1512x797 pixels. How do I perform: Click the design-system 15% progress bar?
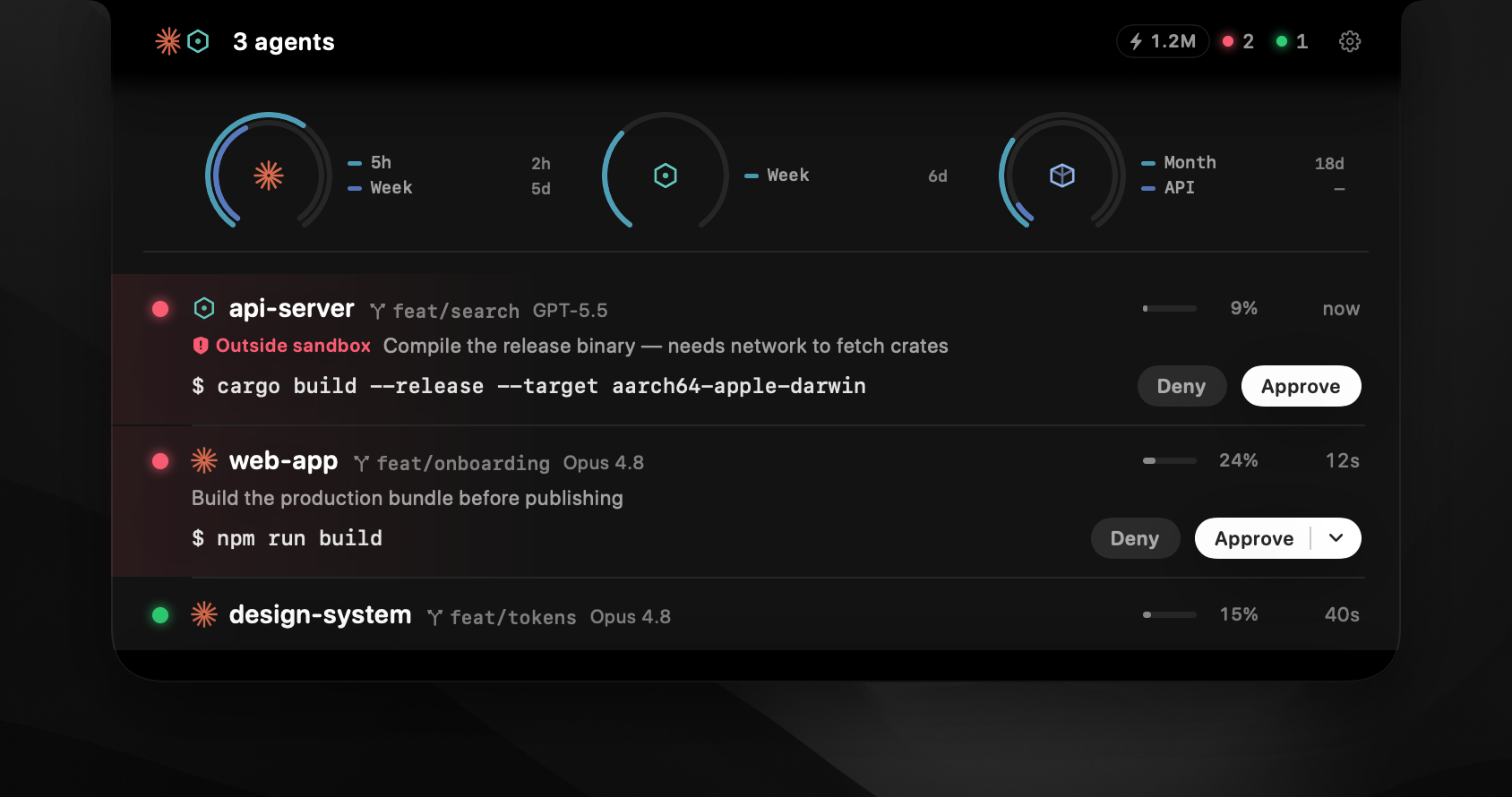(1170, 614)
